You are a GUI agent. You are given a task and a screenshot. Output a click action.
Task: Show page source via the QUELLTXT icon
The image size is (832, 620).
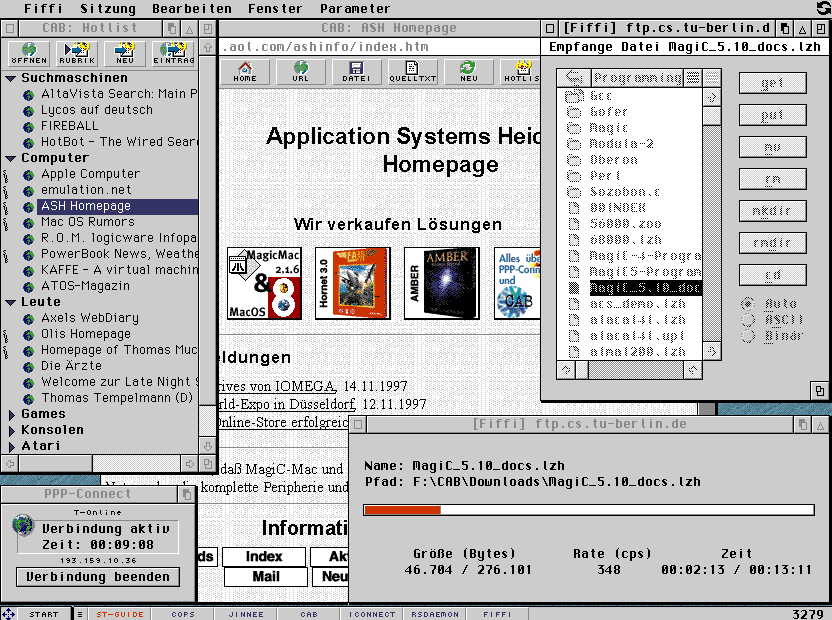412,72
